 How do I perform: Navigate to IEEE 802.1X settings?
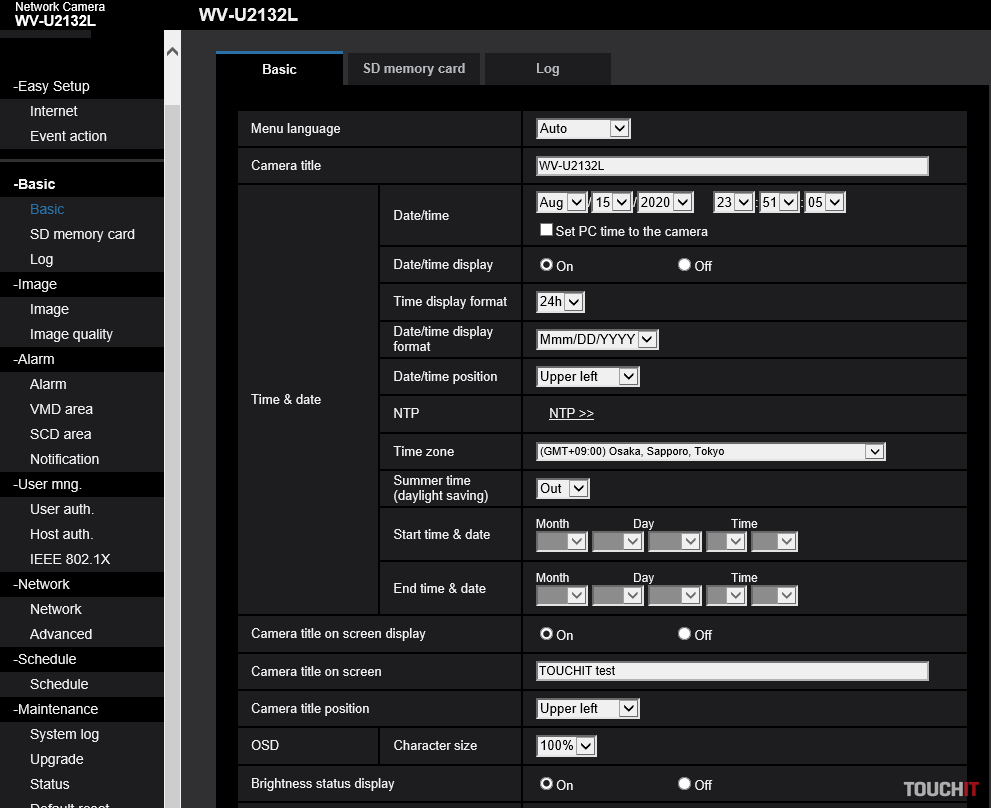pyautogui.click(x=68, y=559)
